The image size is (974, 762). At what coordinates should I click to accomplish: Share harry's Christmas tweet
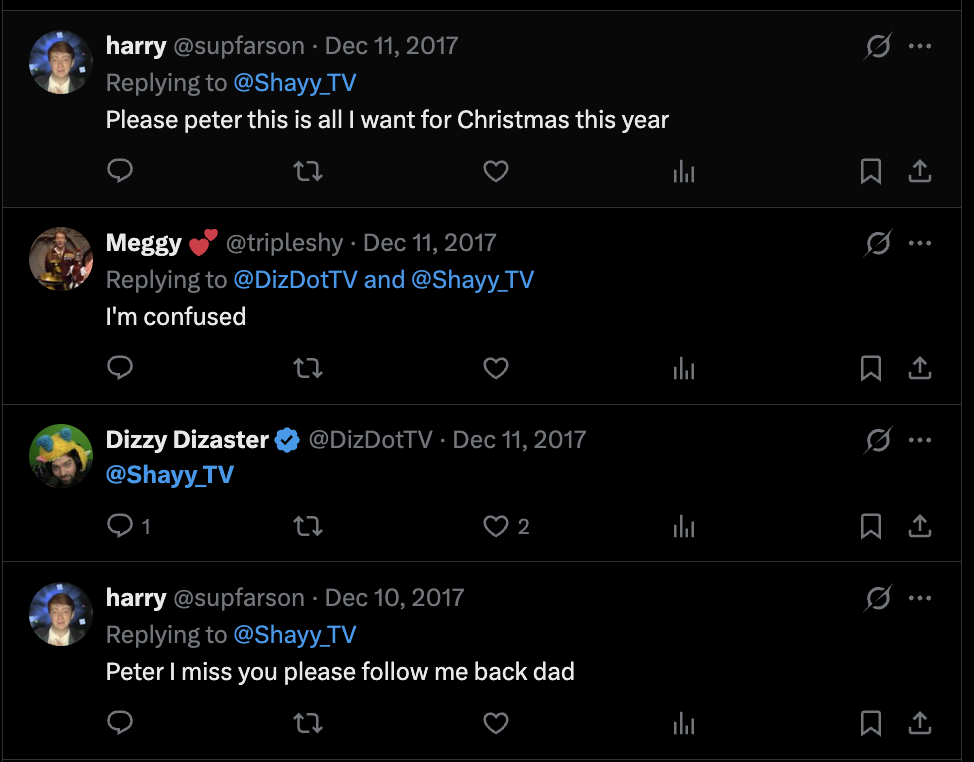920,171
